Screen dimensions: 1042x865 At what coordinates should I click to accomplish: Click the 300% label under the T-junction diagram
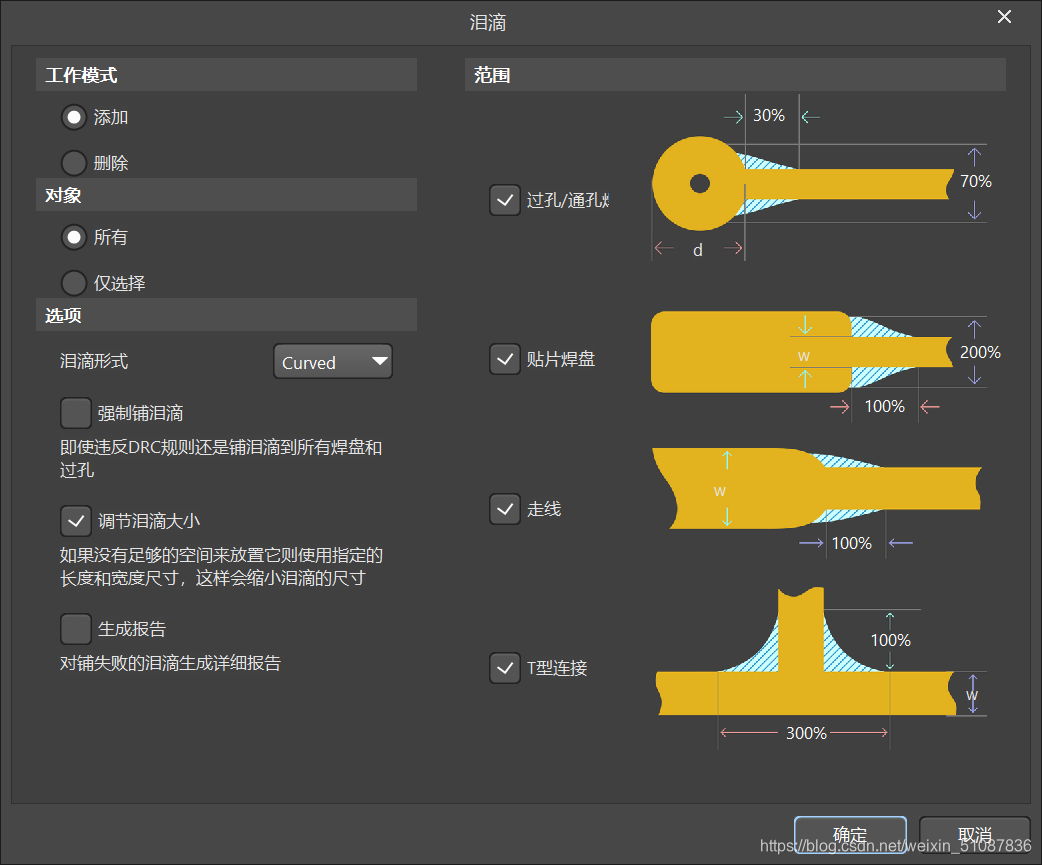806,732
